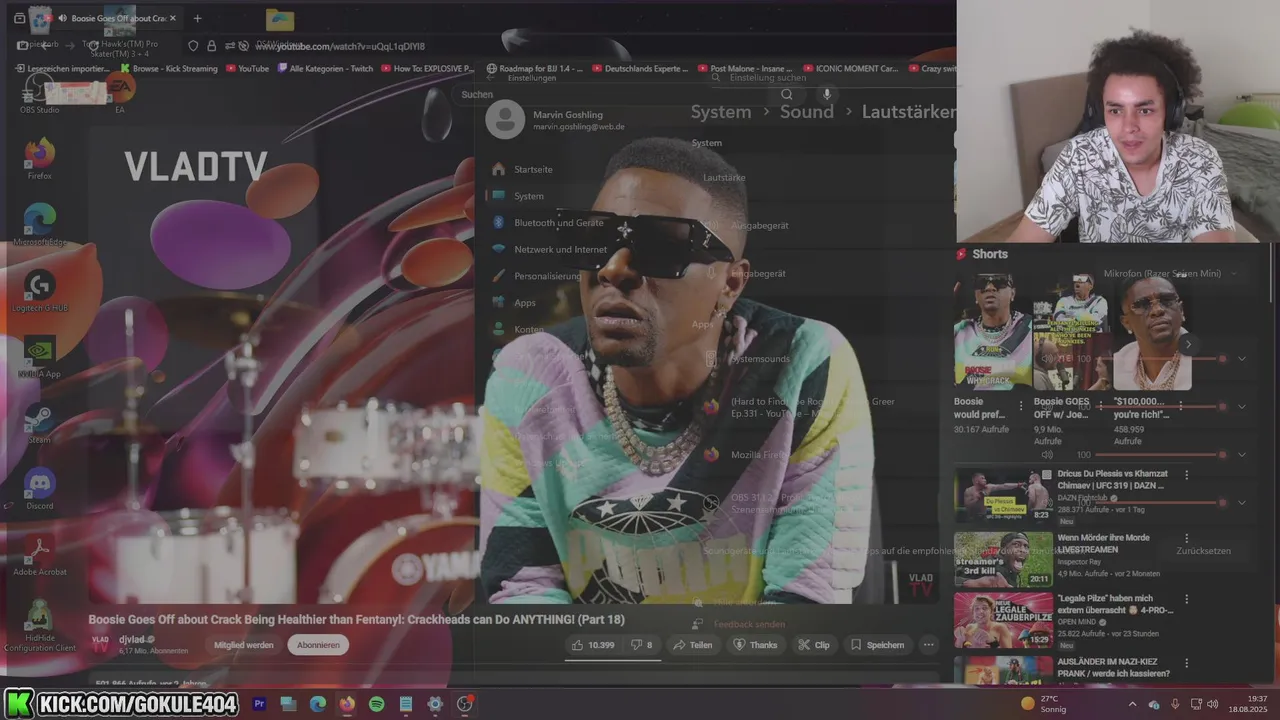Adjust the OBS volume slider
The height and width of the screenshot is (720, 1280).
point(1162,503)
